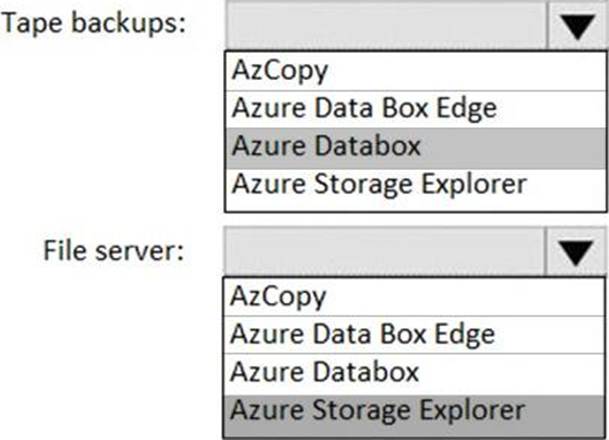
Task: Collapse the File server list via its triangle
Action: 575,252
